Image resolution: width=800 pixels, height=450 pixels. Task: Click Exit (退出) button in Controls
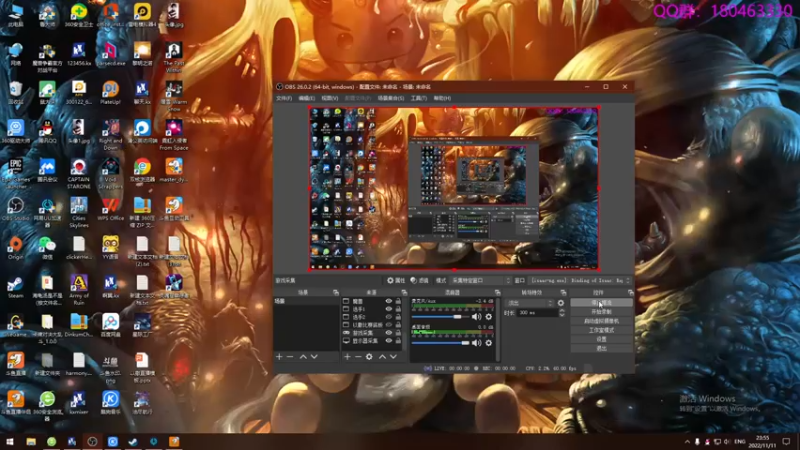point(602,348)
